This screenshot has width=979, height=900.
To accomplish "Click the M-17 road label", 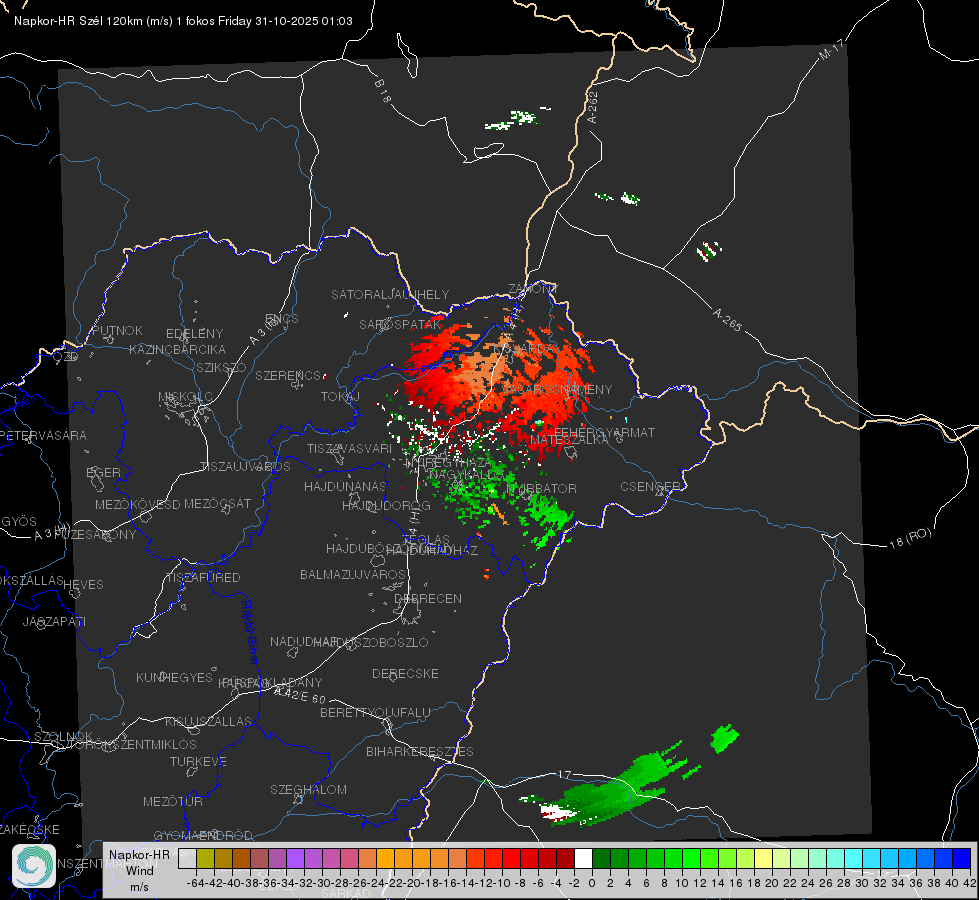I will tap(831, 49).
